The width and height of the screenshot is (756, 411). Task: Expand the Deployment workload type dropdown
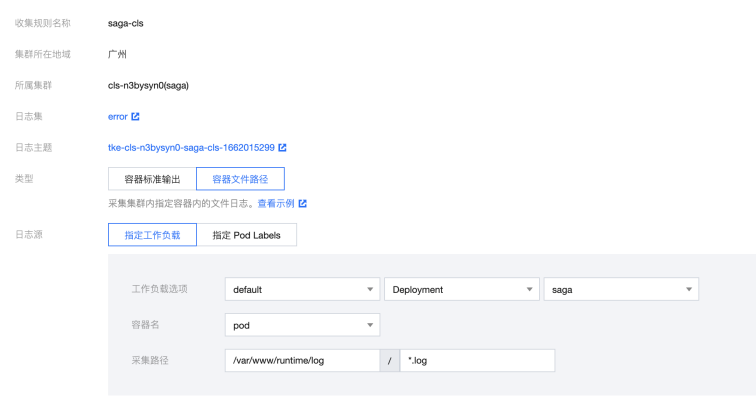pyautogui.click(x=462, y=289)
